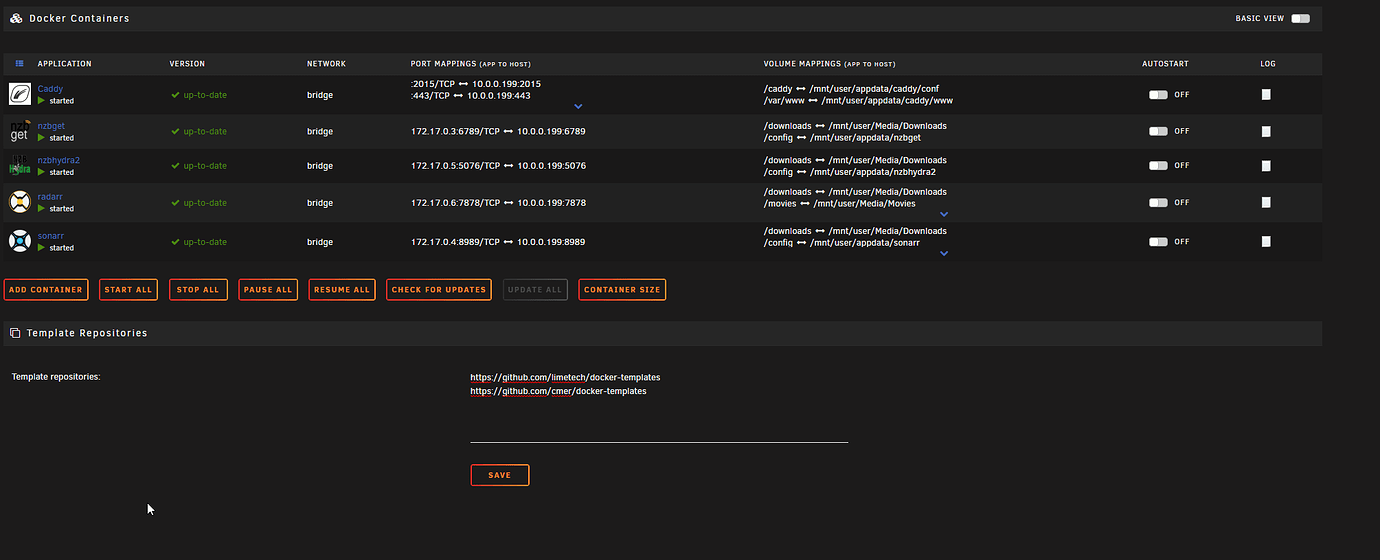Click the Container Size button
This screenshot has width=1380, height=560.
coord(622,290)
